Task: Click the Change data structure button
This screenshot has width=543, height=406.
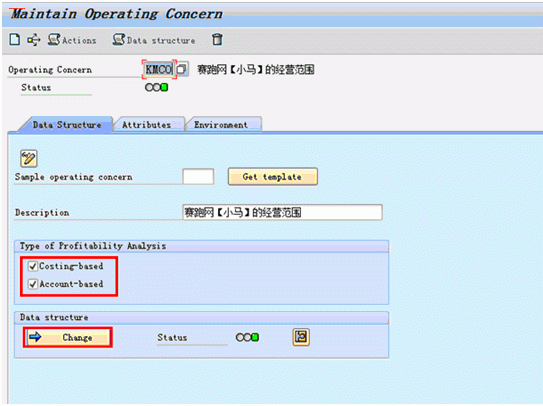Action: (68, 337)
